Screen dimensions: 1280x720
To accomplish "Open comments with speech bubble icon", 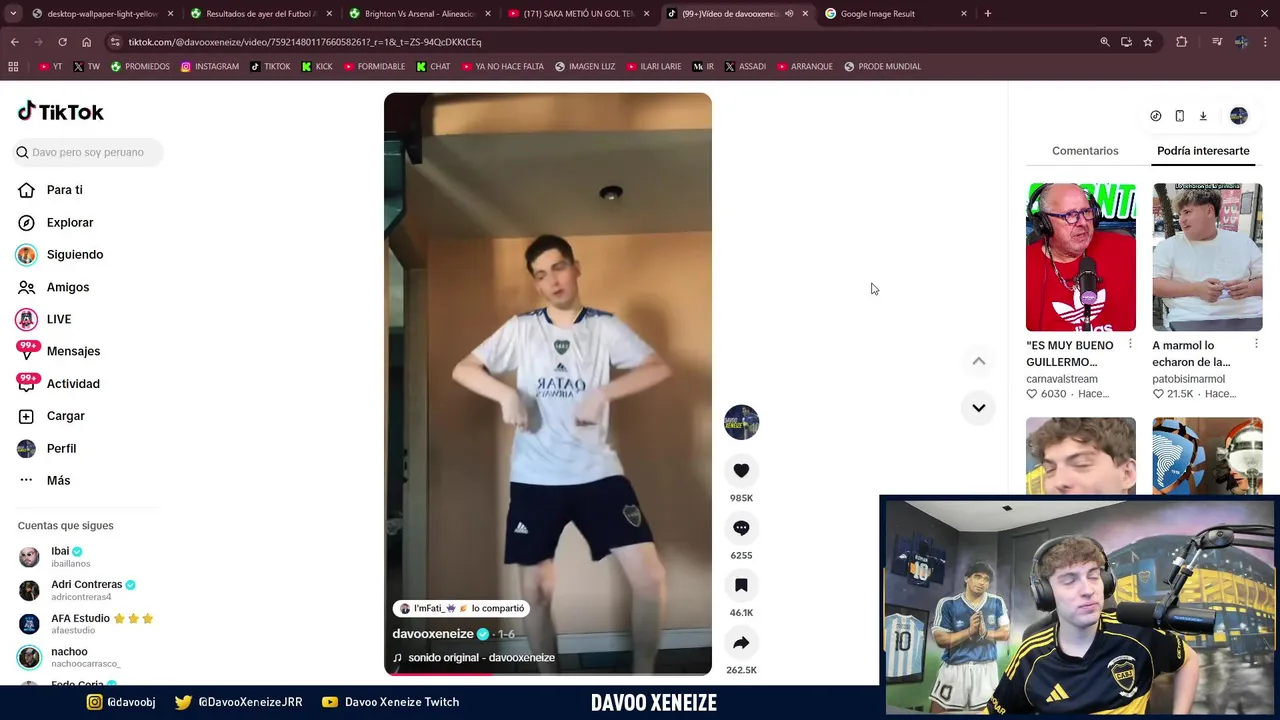I will click(x=741, y=528).
